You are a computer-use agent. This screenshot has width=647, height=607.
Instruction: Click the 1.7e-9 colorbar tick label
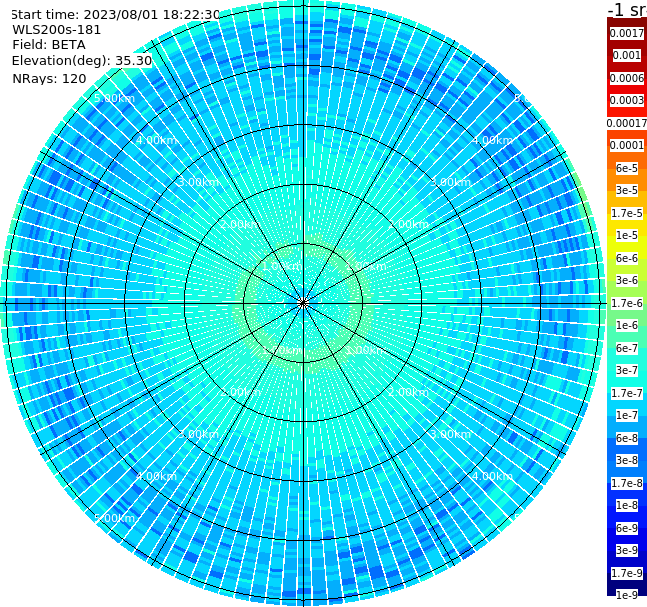click(x=627, y=573)
